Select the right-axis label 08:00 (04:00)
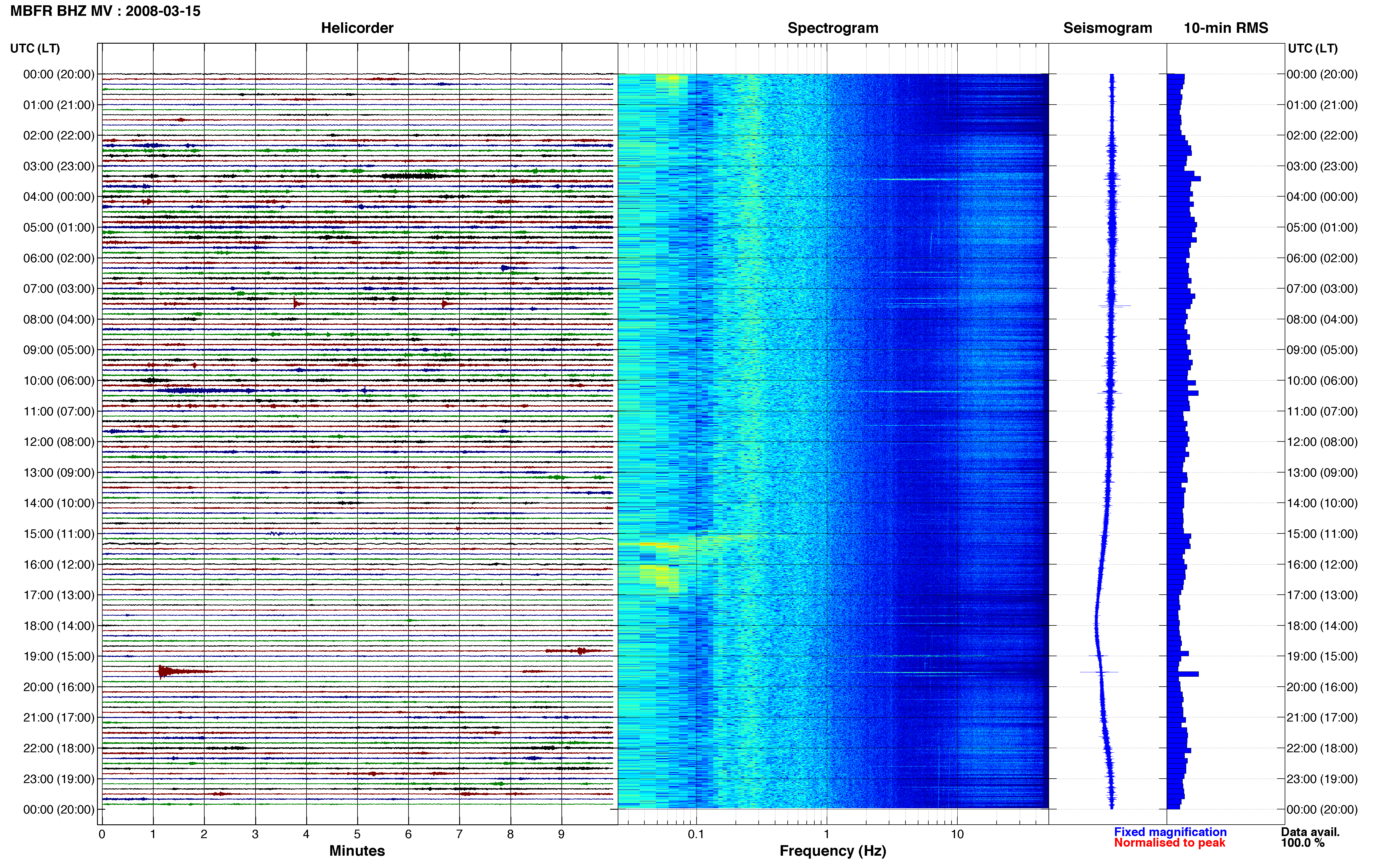 [x=1322, y=319]
